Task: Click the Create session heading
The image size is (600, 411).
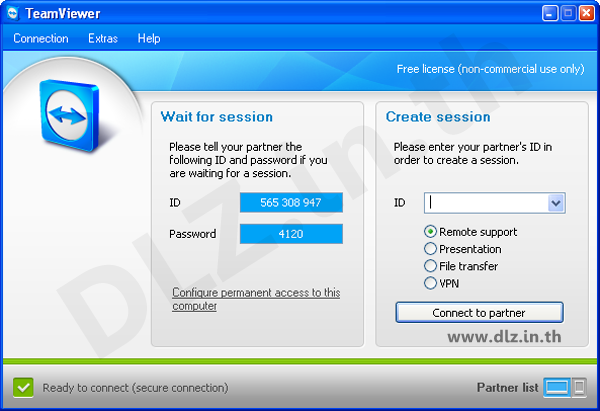Action: [x=438, y=117]
